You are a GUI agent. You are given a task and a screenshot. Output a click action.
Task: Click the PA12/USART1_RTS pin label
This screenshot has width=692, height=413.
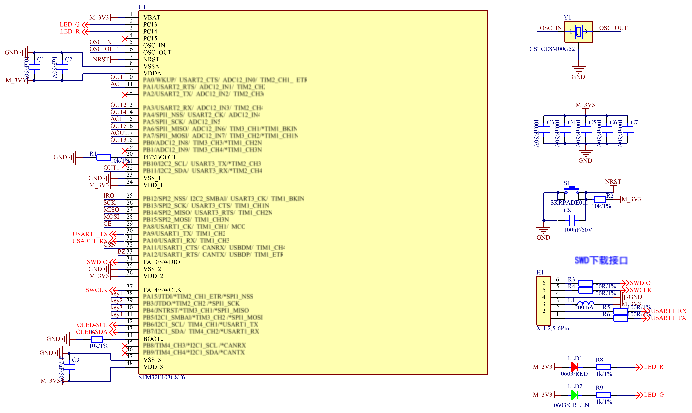pyautogui.click(x=213, y=255)
